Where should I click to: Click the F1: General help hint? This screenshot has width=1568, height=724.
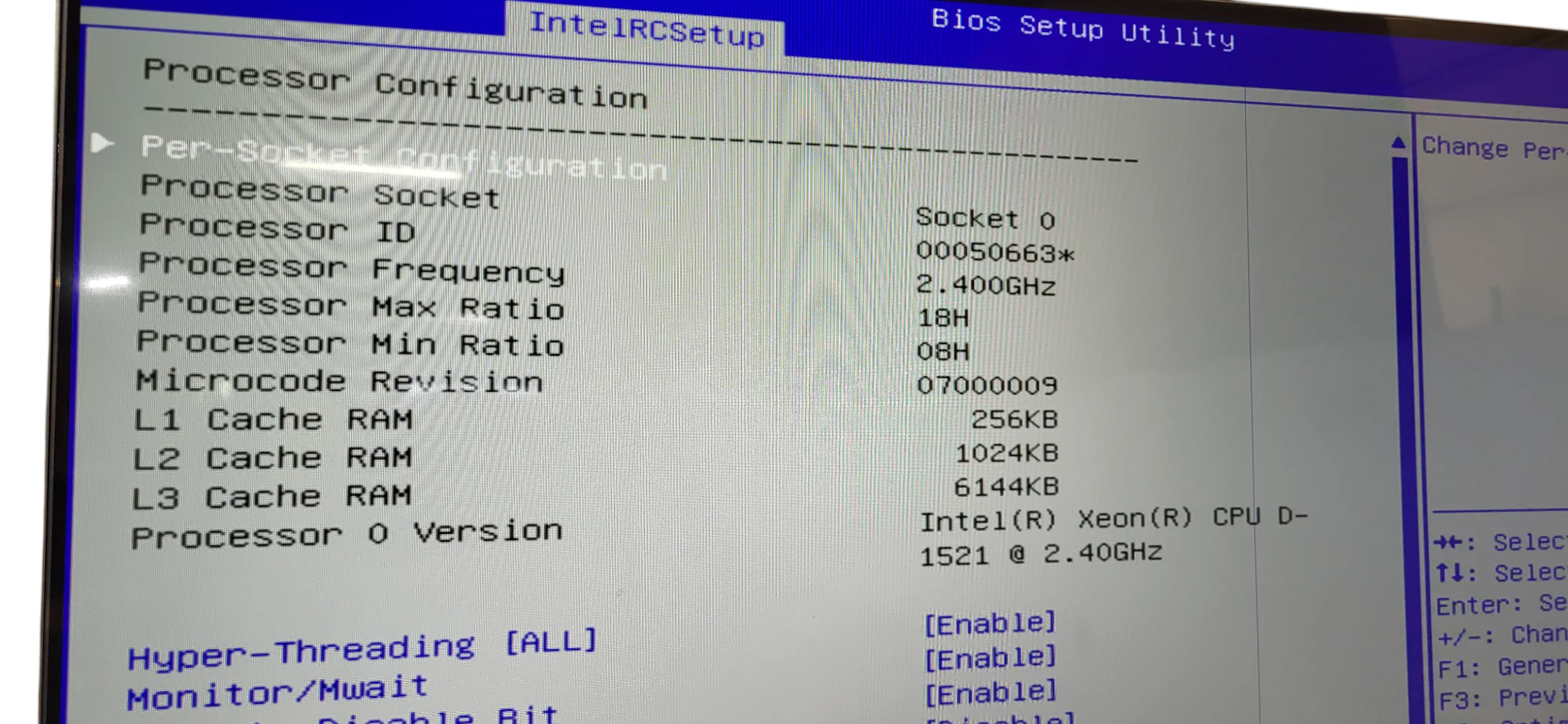coord(1502,667)
